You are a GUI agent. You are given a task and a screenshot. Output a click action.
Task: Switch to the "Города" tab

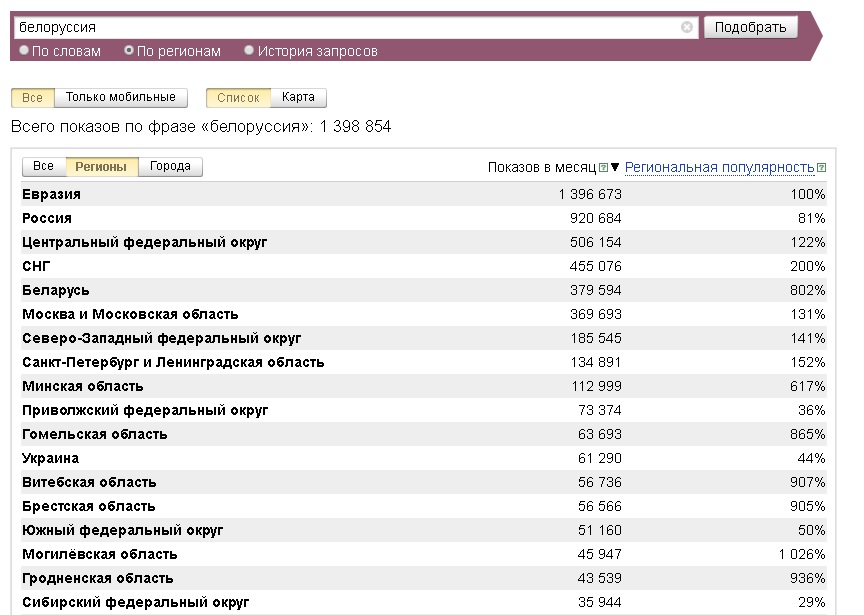170,167
